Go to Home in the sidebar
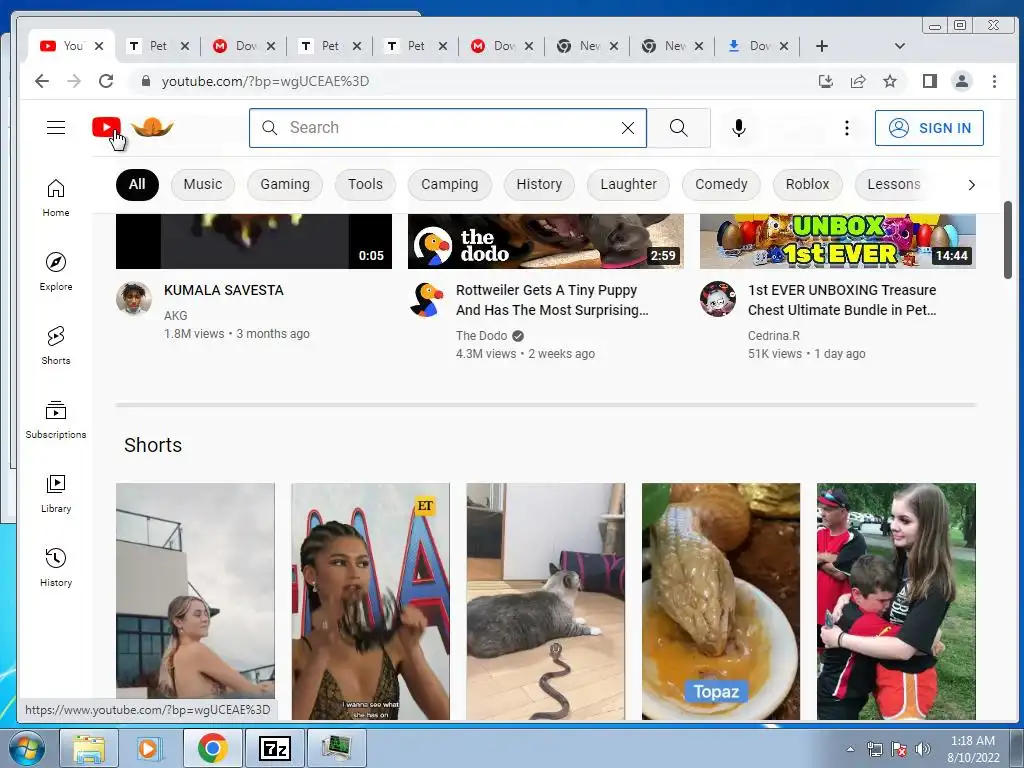1024x768 pixels. 56,198
